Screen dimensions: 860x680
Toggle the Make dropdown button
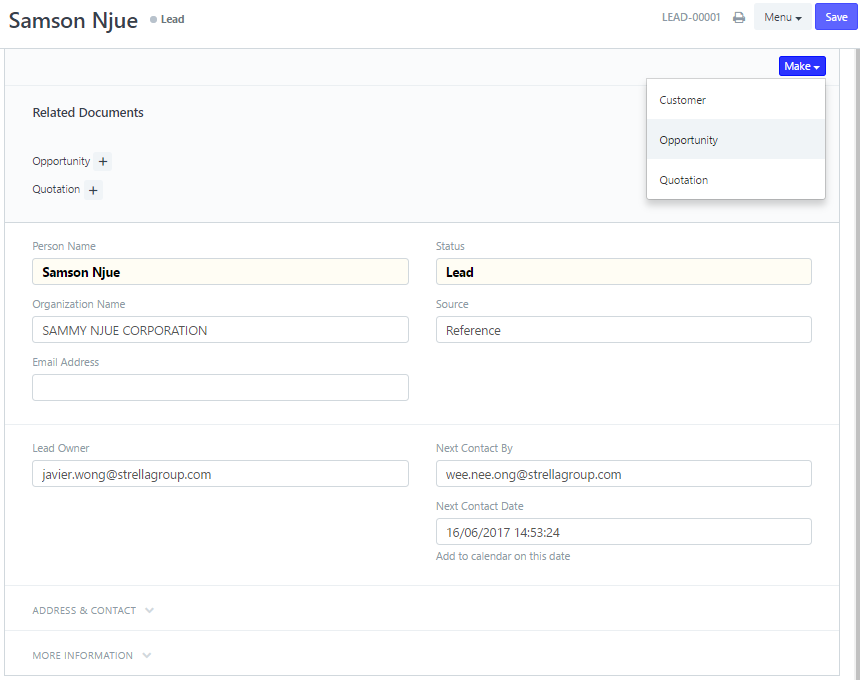(802, 66)
